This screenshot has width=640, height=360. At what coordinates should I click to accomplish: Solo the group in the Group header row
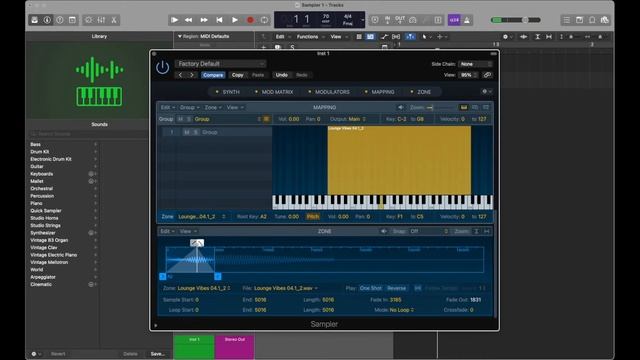pyautogui.click(x=188, y=119)
